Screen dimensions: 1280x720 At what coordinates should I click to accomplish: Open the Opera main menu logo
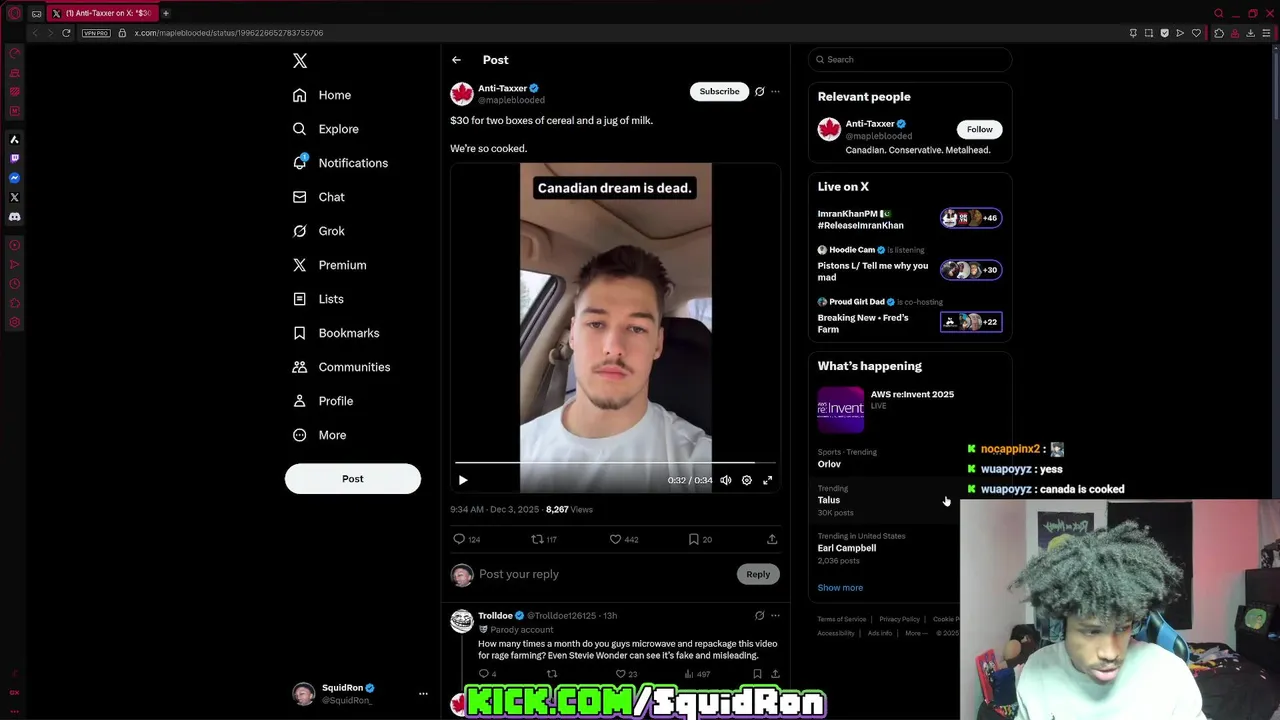(x=14, y=13)
